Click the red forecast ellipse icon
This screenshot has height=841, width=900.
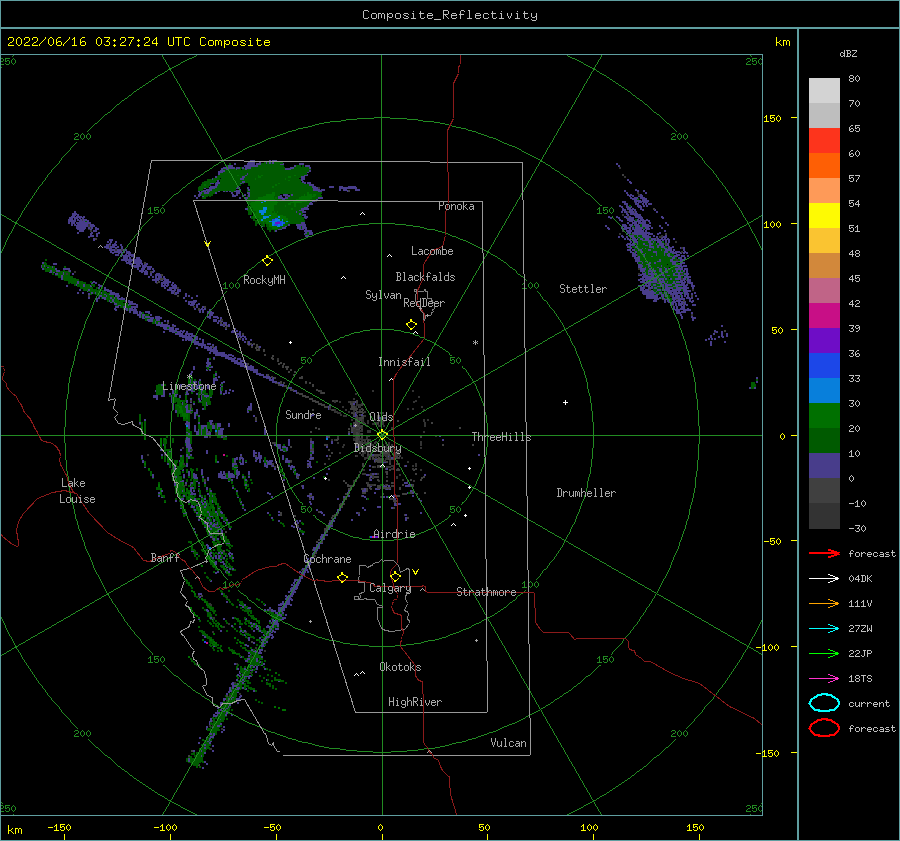(824, 728)
